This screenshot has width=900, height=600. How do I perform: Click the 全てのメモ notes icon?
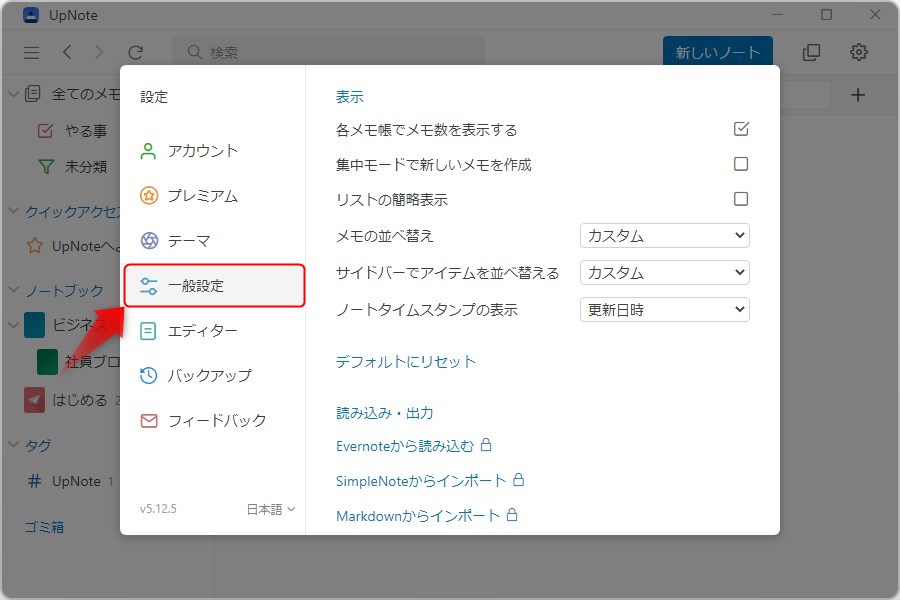[33, 94]
